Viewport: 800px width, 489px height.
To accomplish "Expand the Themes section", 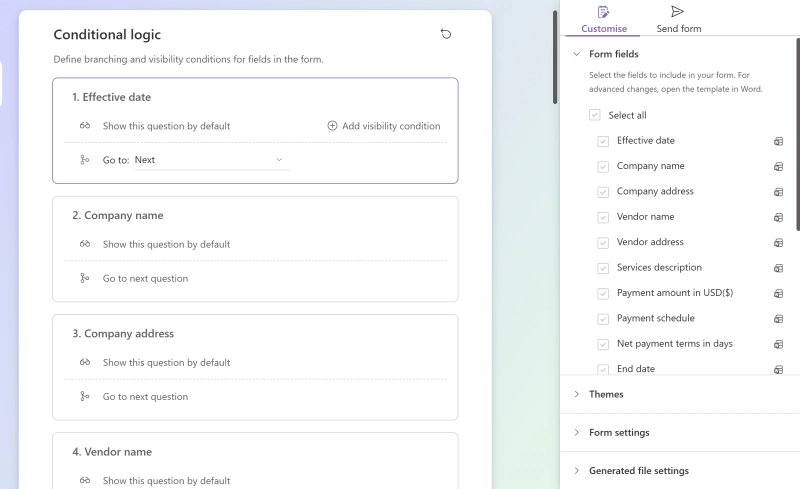I will click(577, 394).
